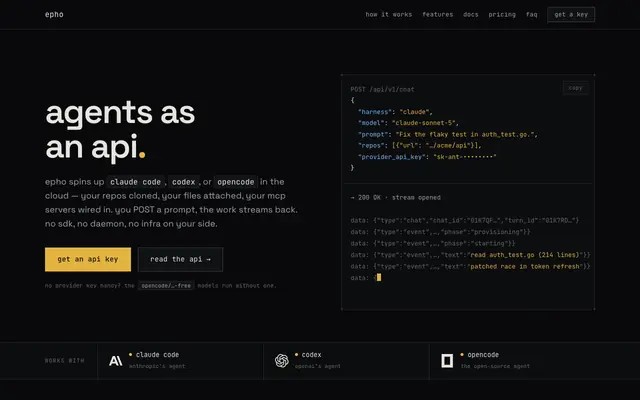The height and width of the screenshot is (400, 640).
Task: Click the blinking yellow cursor in stream output
Action: tap(379, 278)
